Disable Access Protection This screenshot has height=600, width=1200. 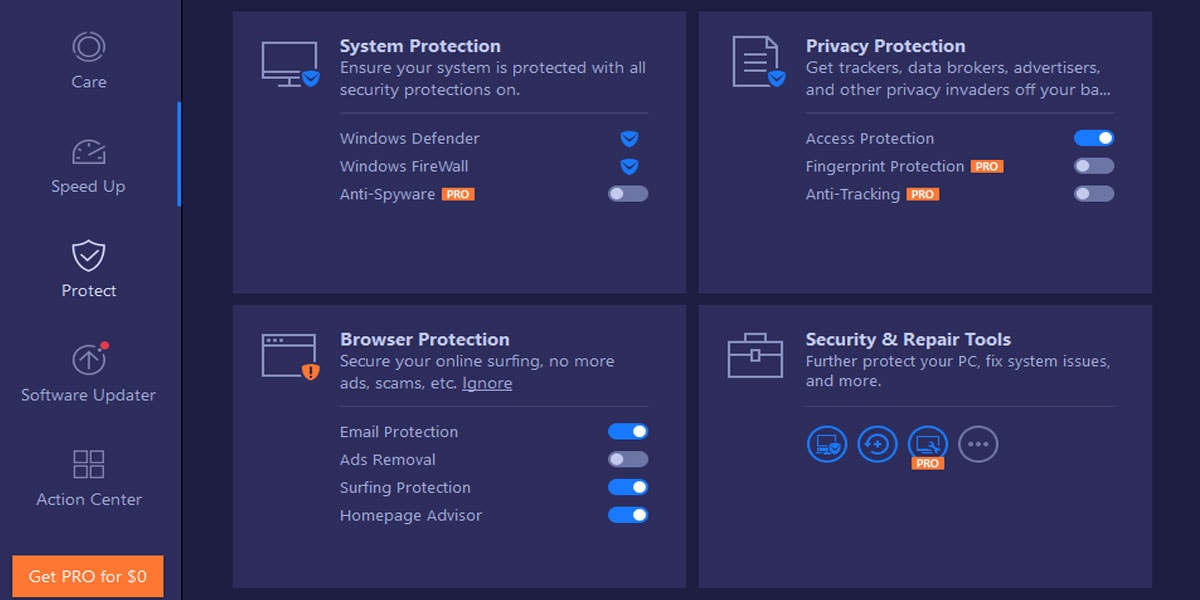click(x=1093, y=137)
